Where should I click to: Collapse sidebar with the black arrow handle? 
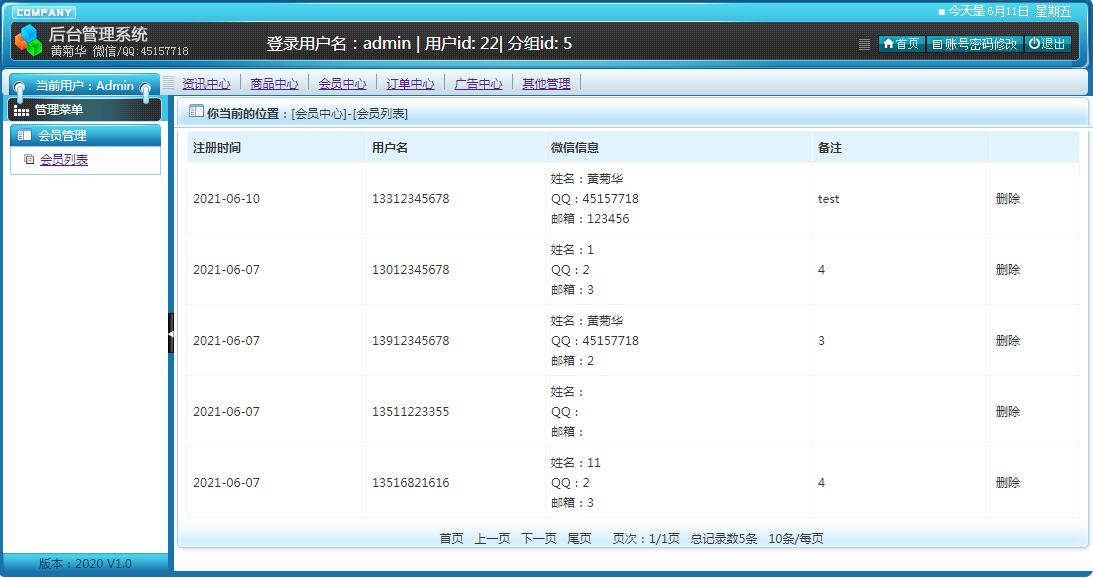pyautogui.click(x=171, y=333)
